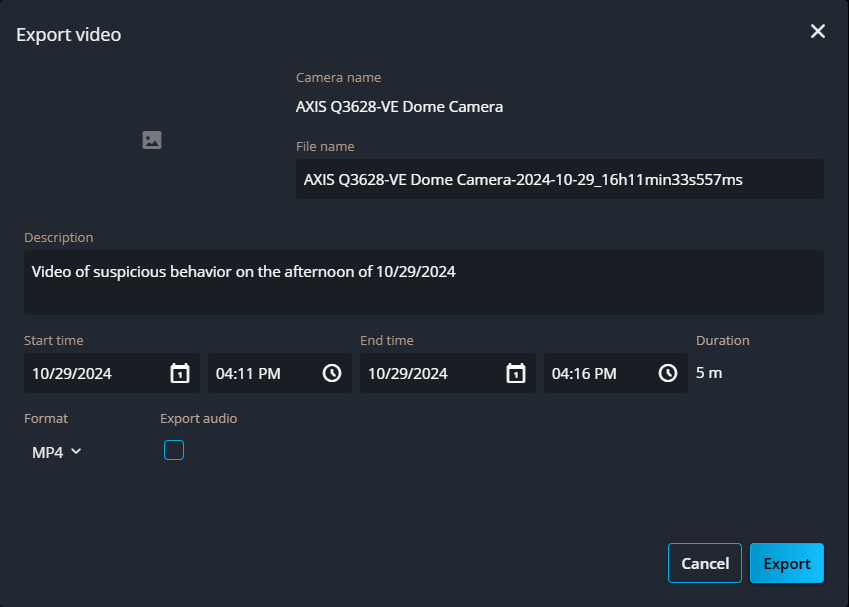The height and width of the screenshot is (607, 849).
Task: Click the File name input field
Action: [x=558, y=180]
